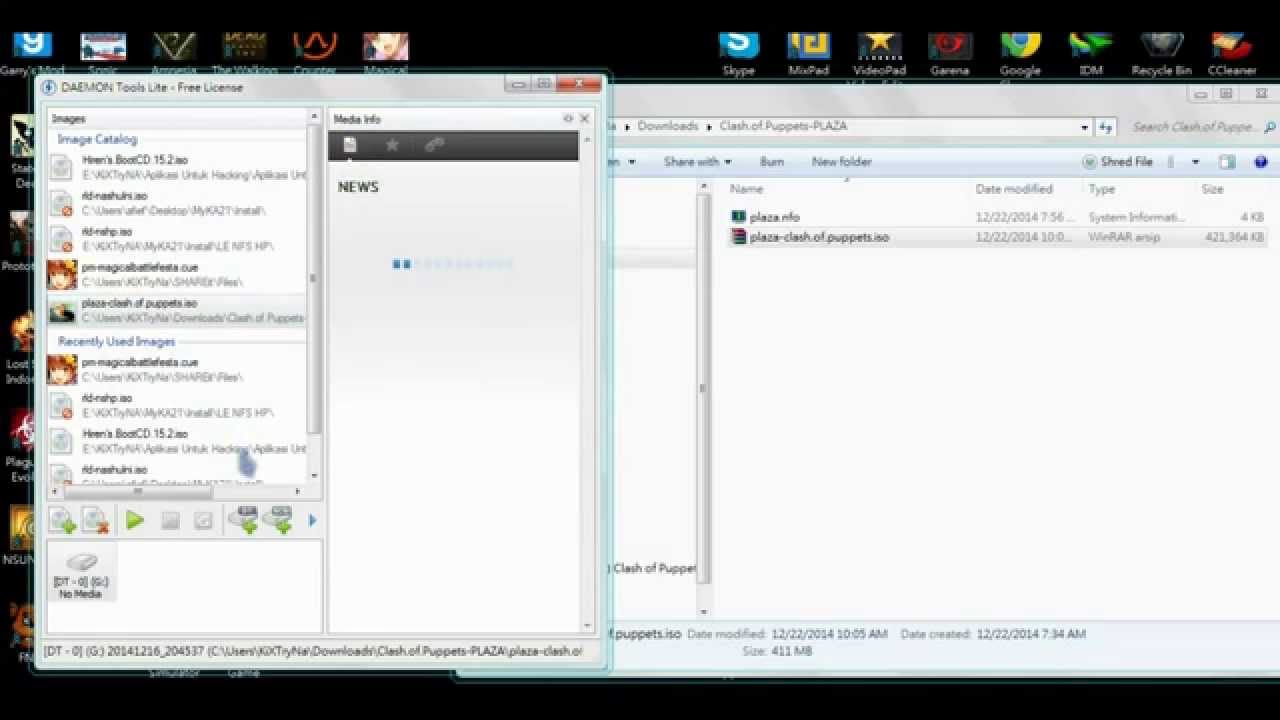Click the Recently Used Images heading
This screenshot has height=720, width=1280.
tap(116, 342)
